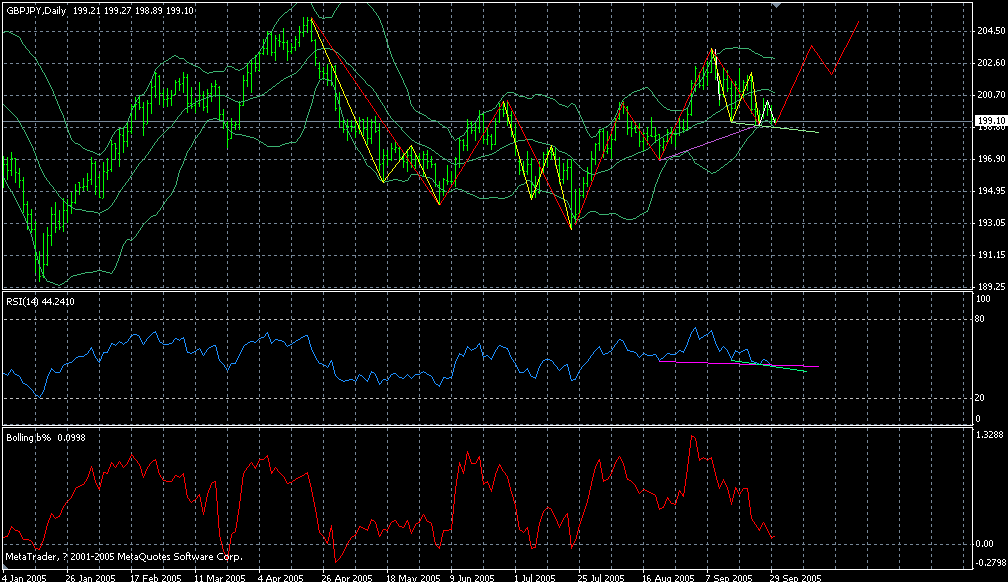Click the 29 Sep 2005 date label
The height and width of the screenshot is (582, 1008).
click(x=796, y=577)
